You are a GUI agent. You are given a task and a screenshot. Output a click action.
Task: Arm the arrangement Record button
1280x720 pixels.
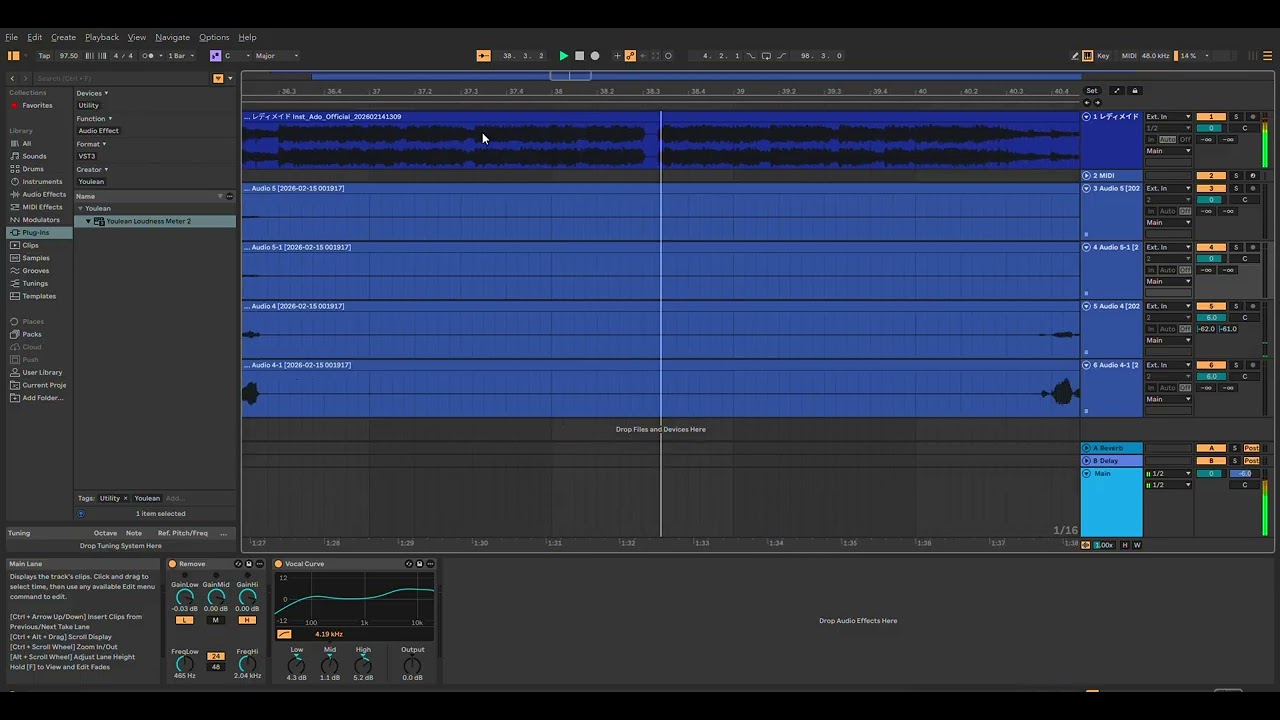click(x=595, y=56)
